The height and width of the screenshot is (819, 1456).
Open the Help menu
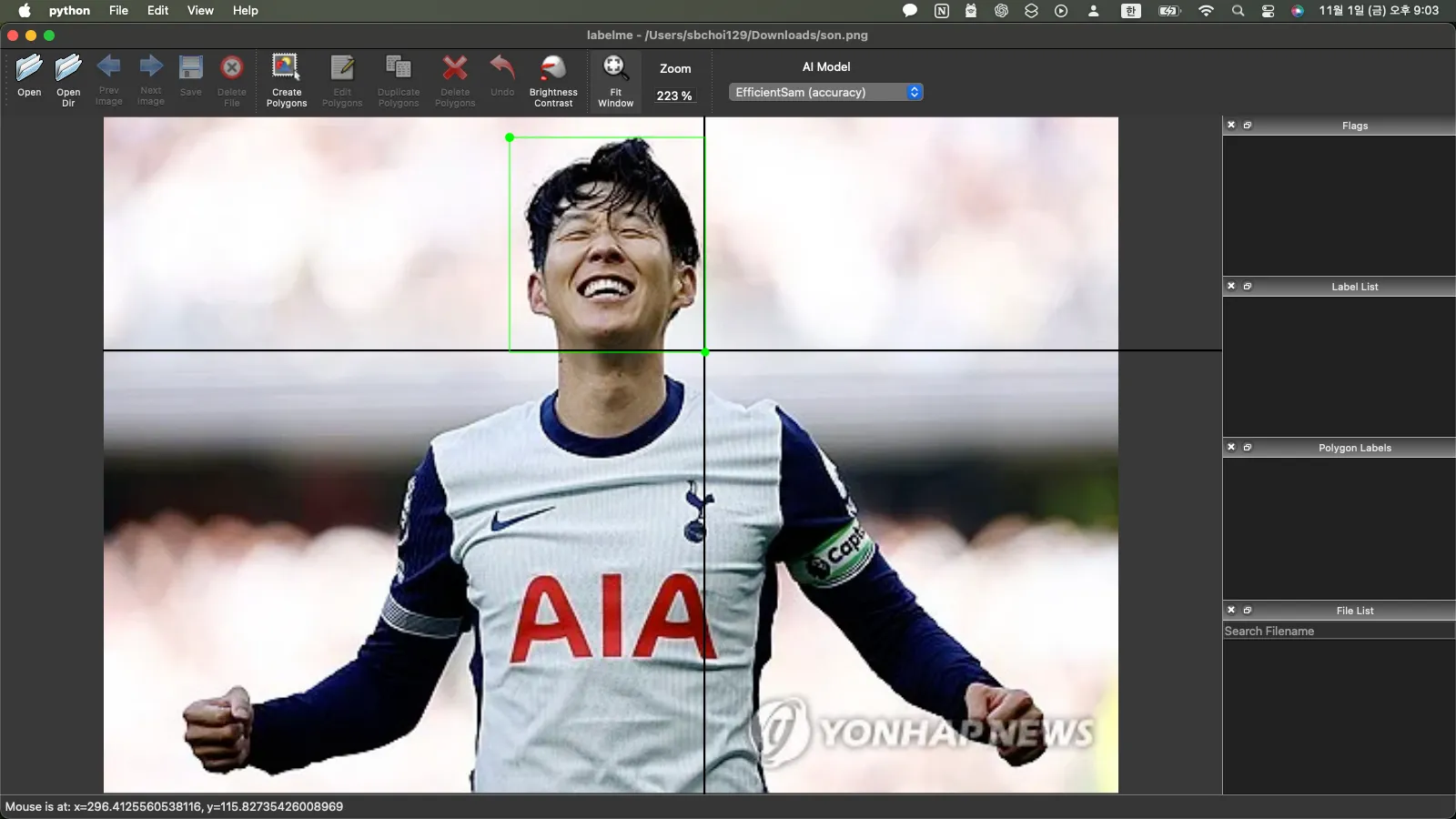pyautogui.click(x=245, y=10)
